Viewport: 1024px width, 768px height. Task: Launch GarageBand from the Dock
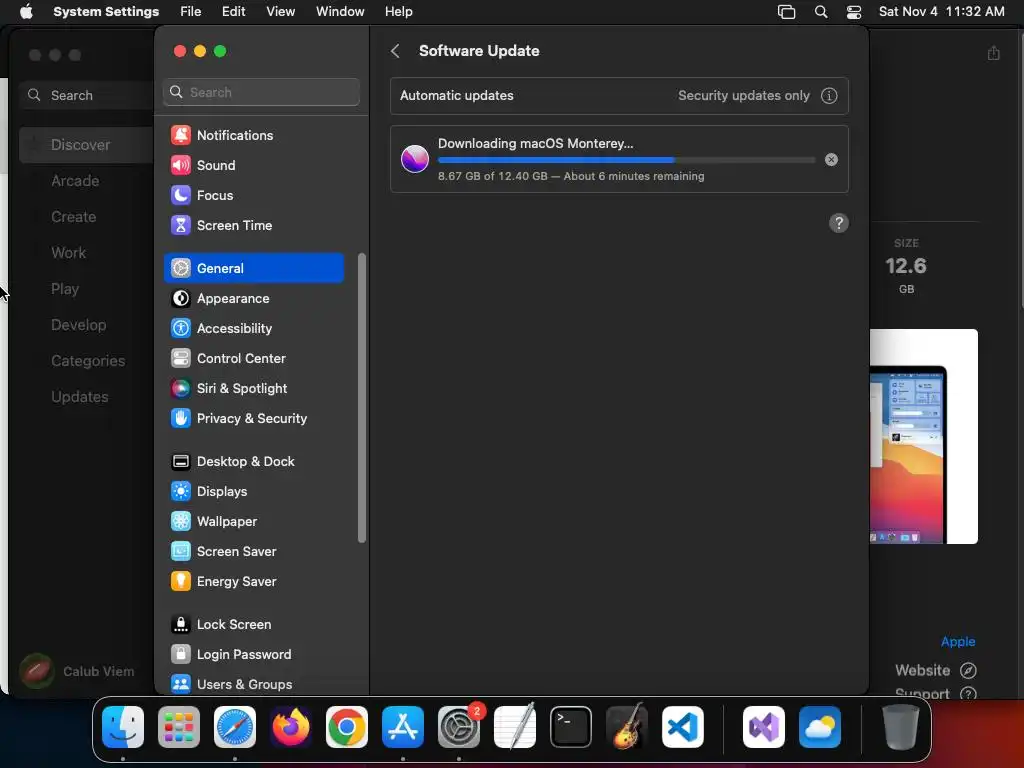(627, 727)
